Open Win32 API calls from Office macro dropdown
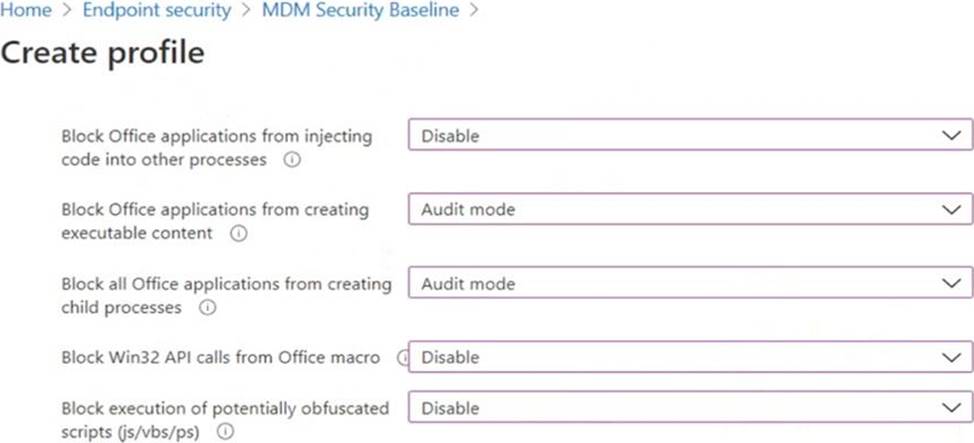Image resolution: width=974 pixels, height=443 pixels. (690, 357)
